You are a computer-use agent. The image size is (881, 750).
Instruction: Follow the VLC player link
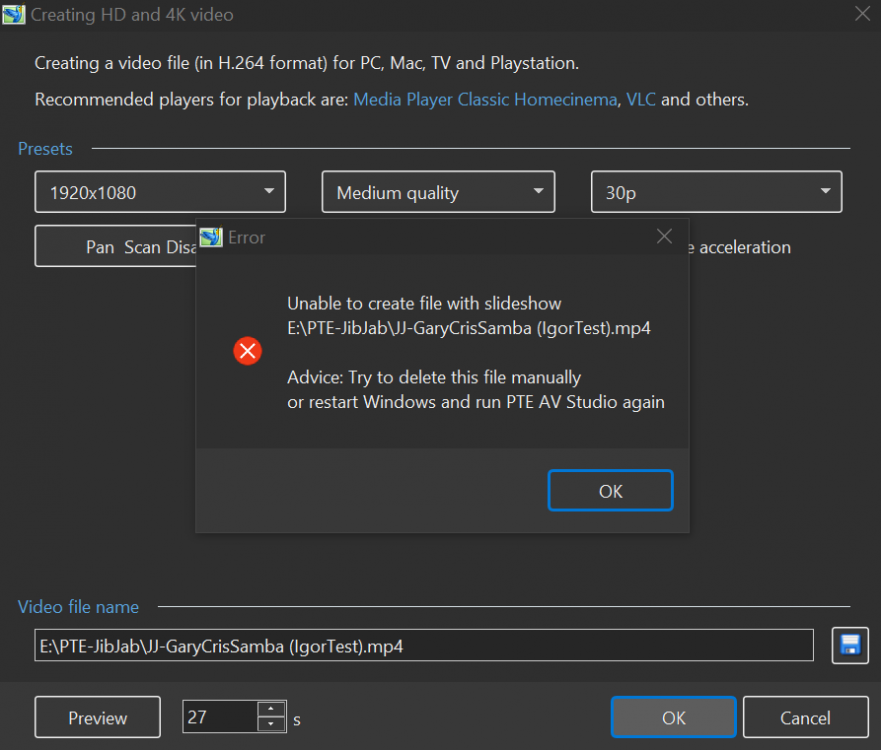click(x=641, y=99)
